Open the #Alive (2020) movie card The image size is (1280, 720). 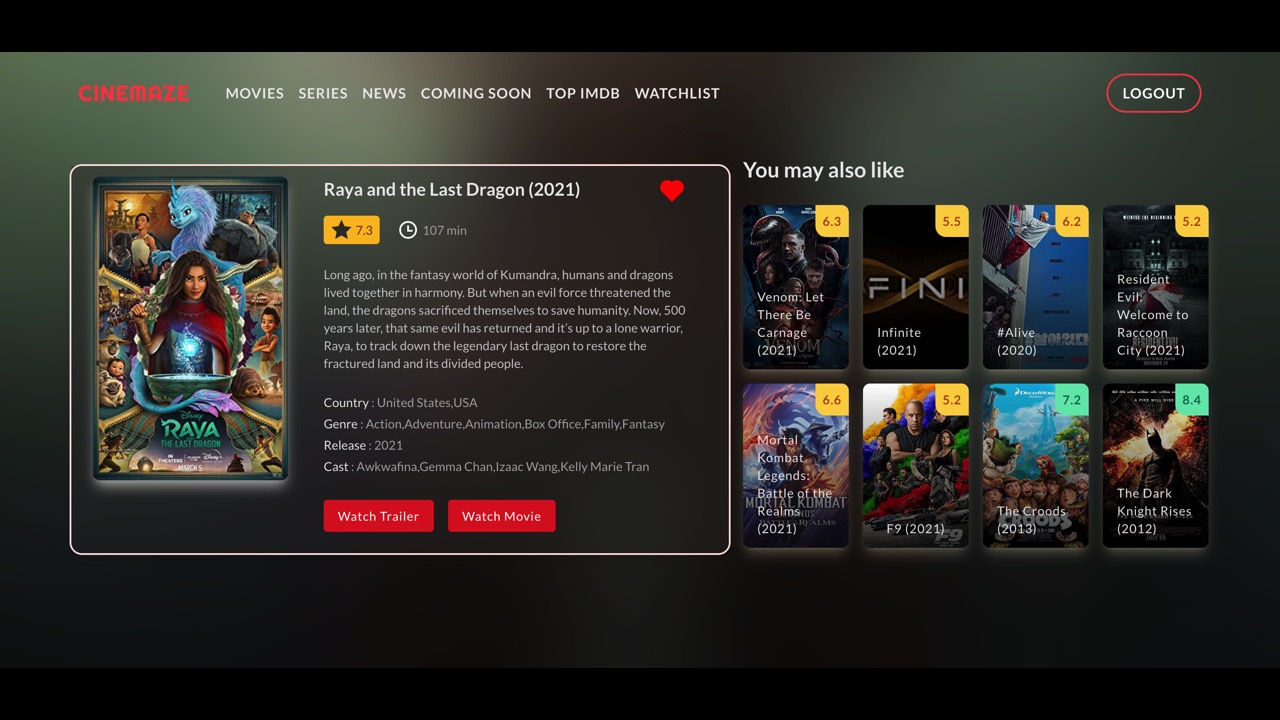1036,287
